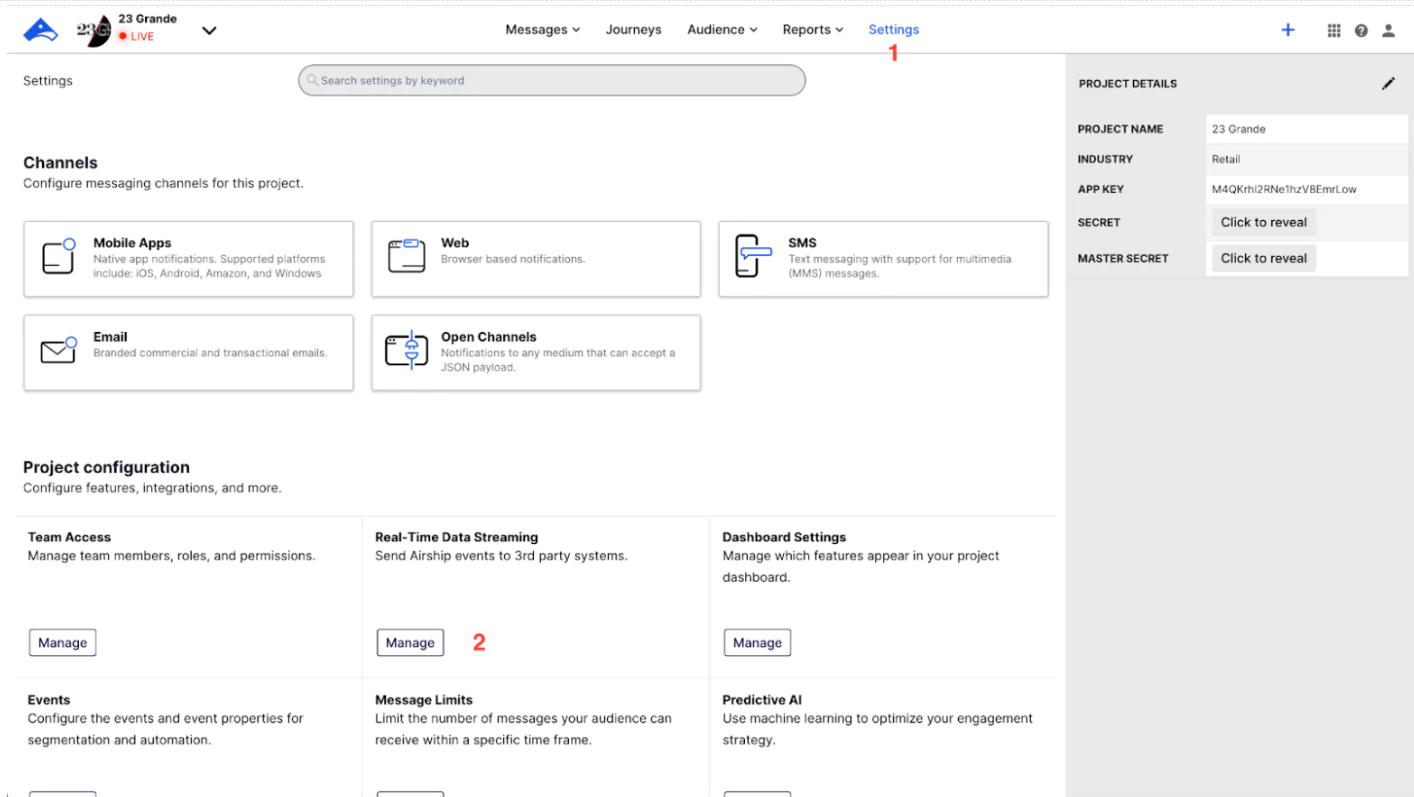Open the Audience dropdown menu
The width and height of the screenshot is (1414, 797).
click(x=722, y=30)
